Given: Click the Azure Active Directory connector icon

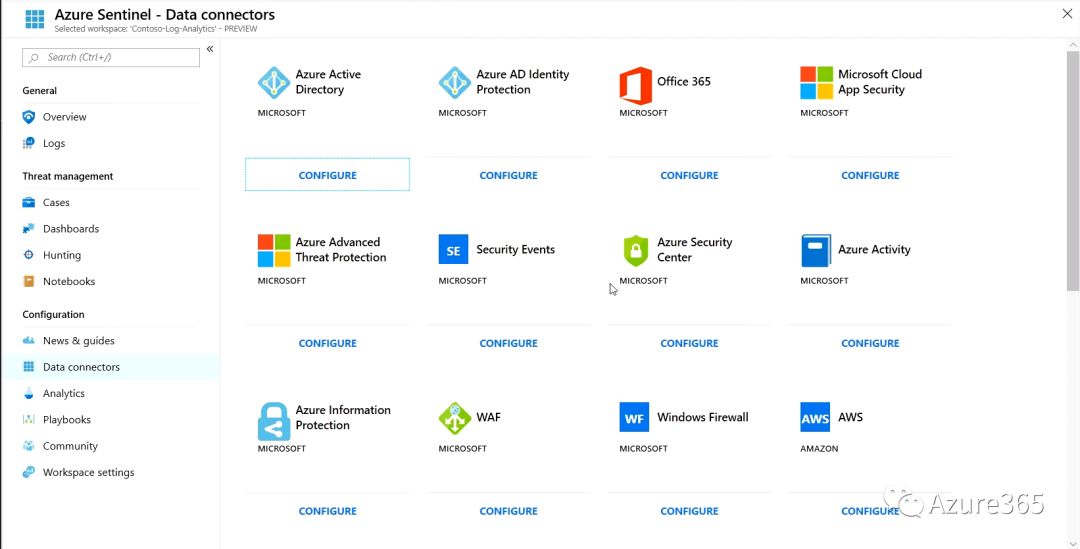Looking at the screenshot, I should point(273,83).
